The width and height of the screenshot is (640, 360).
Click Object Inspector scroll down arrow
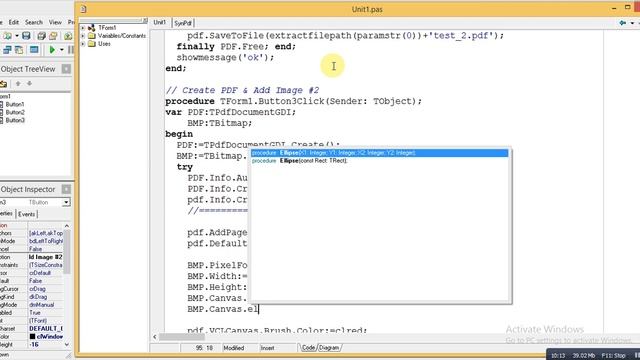(67, 344)
